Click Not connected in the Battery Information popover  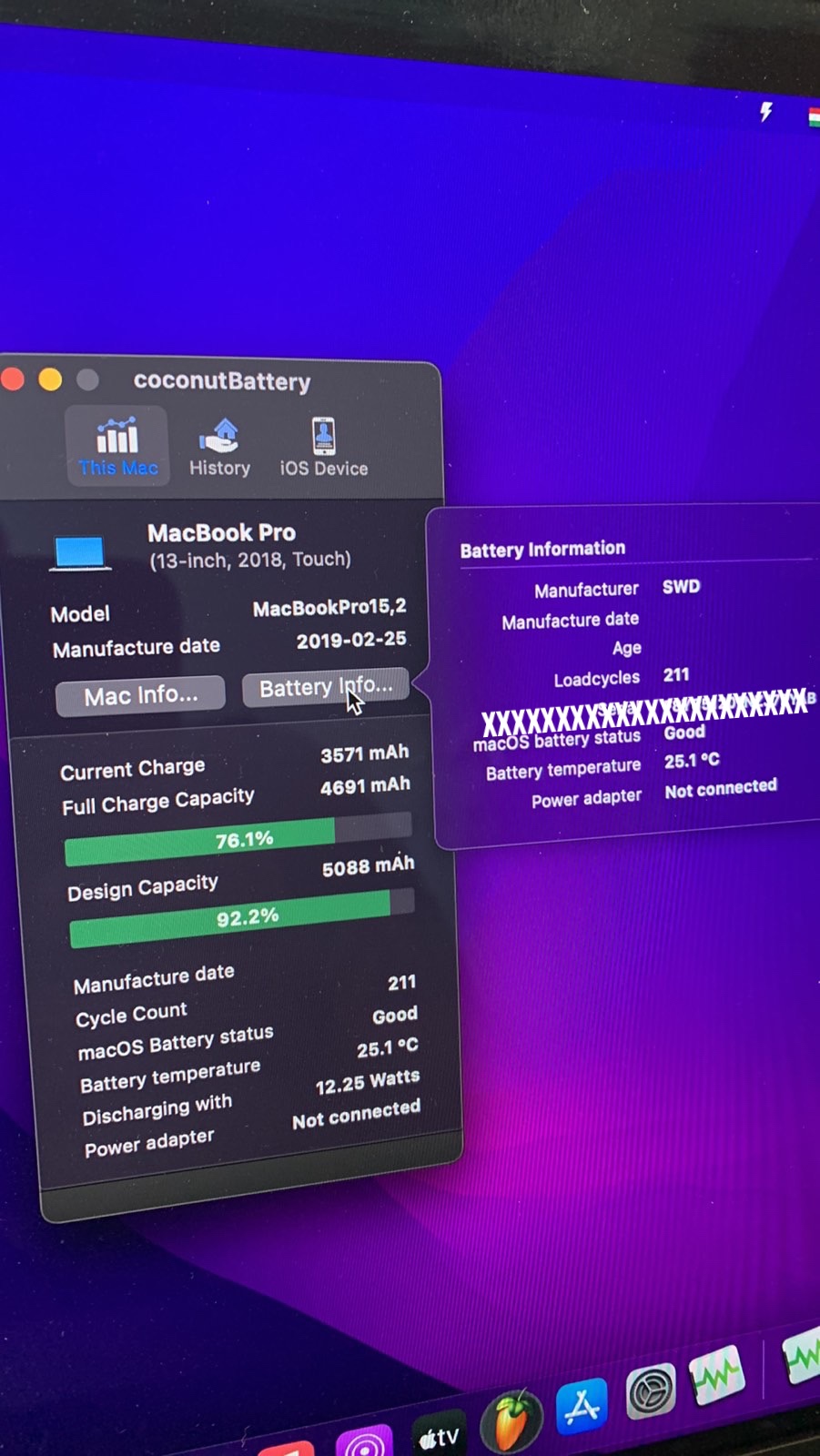click(x=721, y=788)
